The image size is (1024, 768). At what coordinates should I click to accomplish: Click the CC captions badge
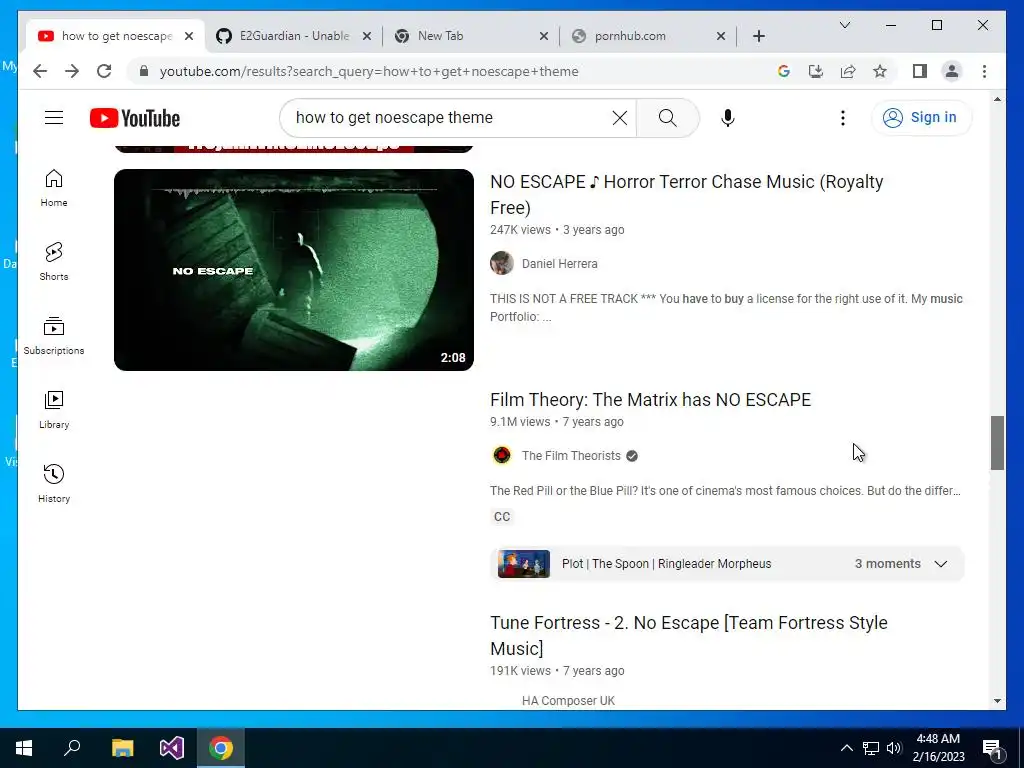502,517
